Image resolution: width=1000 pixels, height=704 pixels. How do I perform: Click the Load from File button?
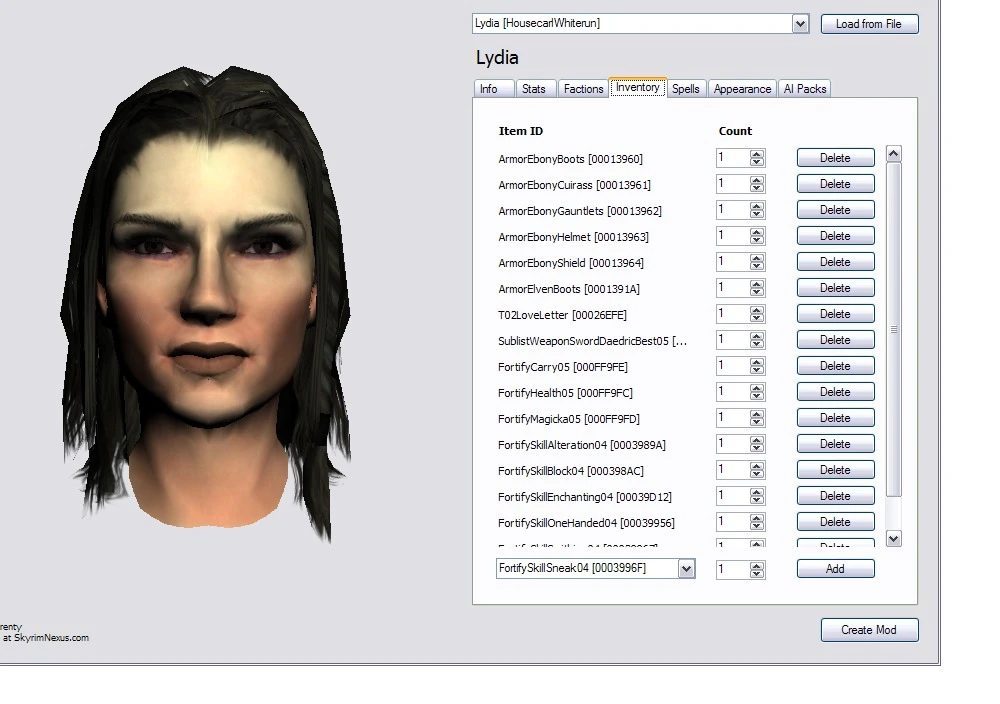click(869, 24)
